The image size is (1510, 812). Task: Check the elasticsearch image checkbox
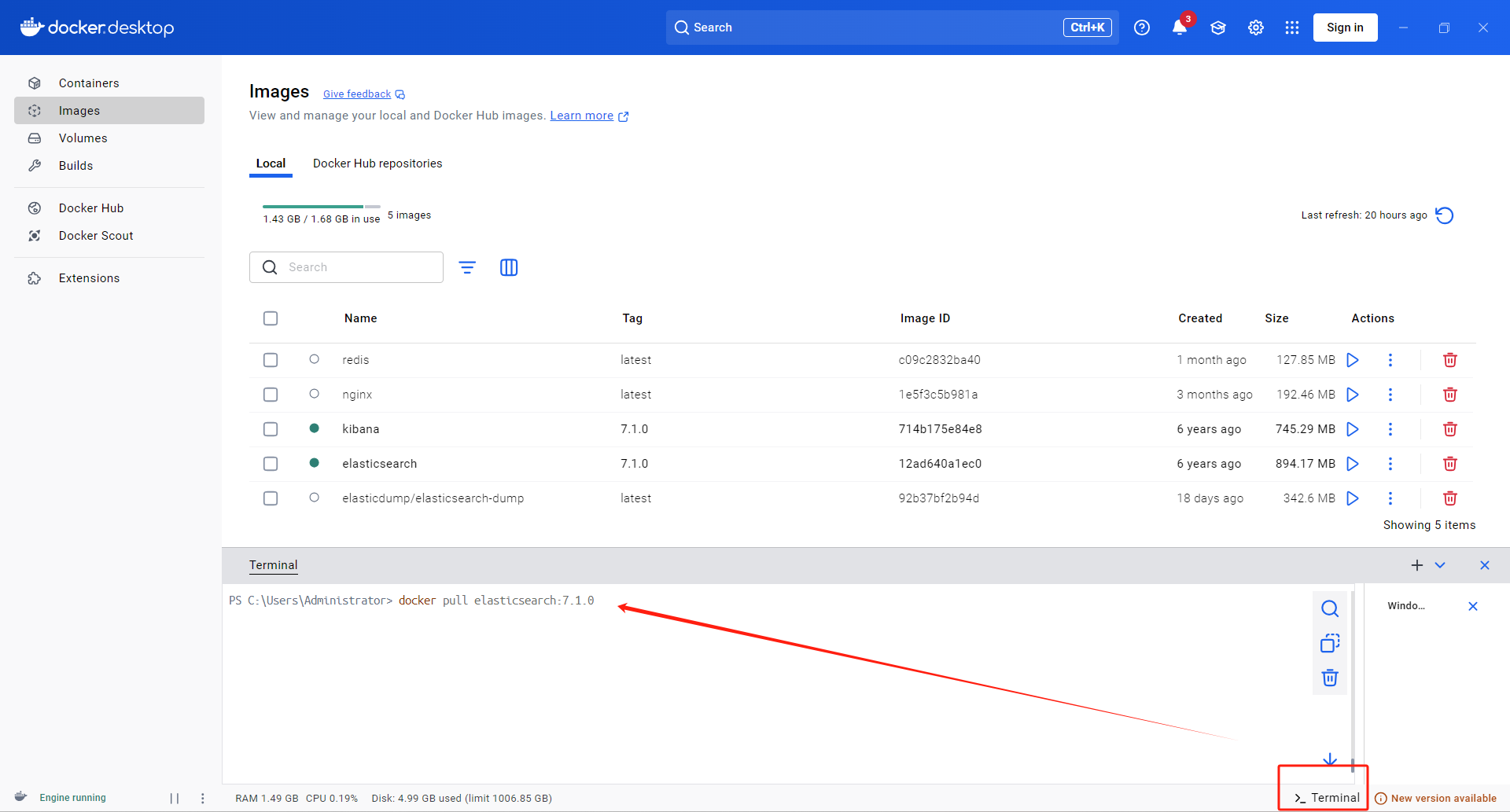271,464
